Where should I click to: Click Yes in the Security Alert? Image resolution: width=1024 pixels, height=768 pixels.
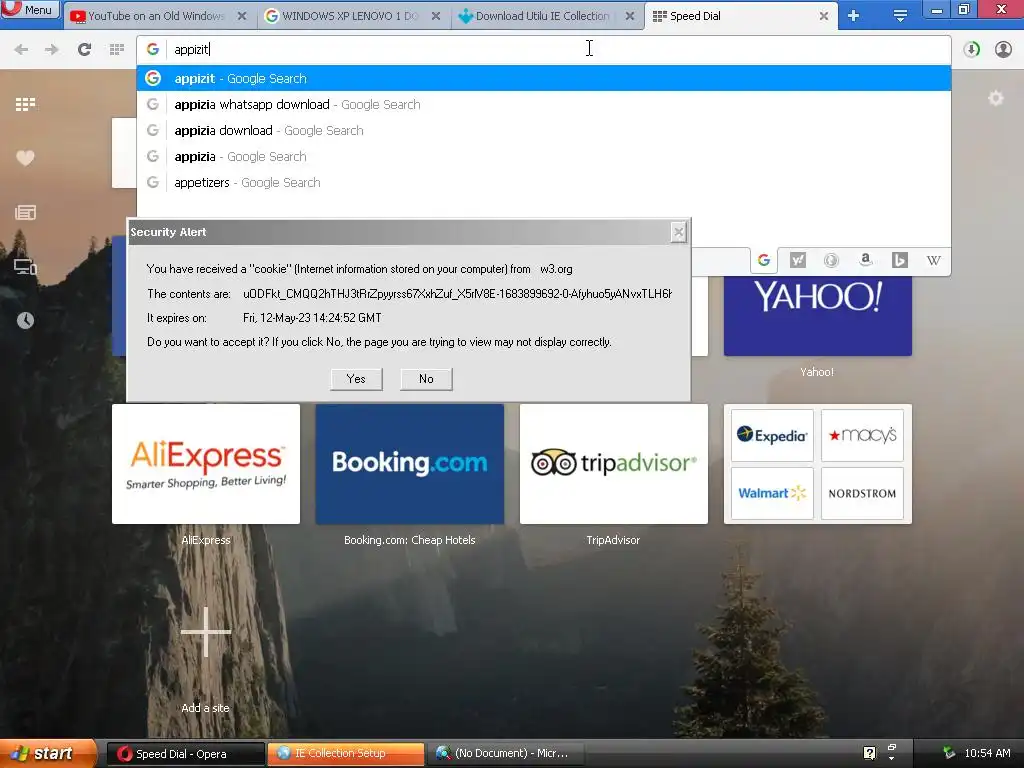point(356,379)
